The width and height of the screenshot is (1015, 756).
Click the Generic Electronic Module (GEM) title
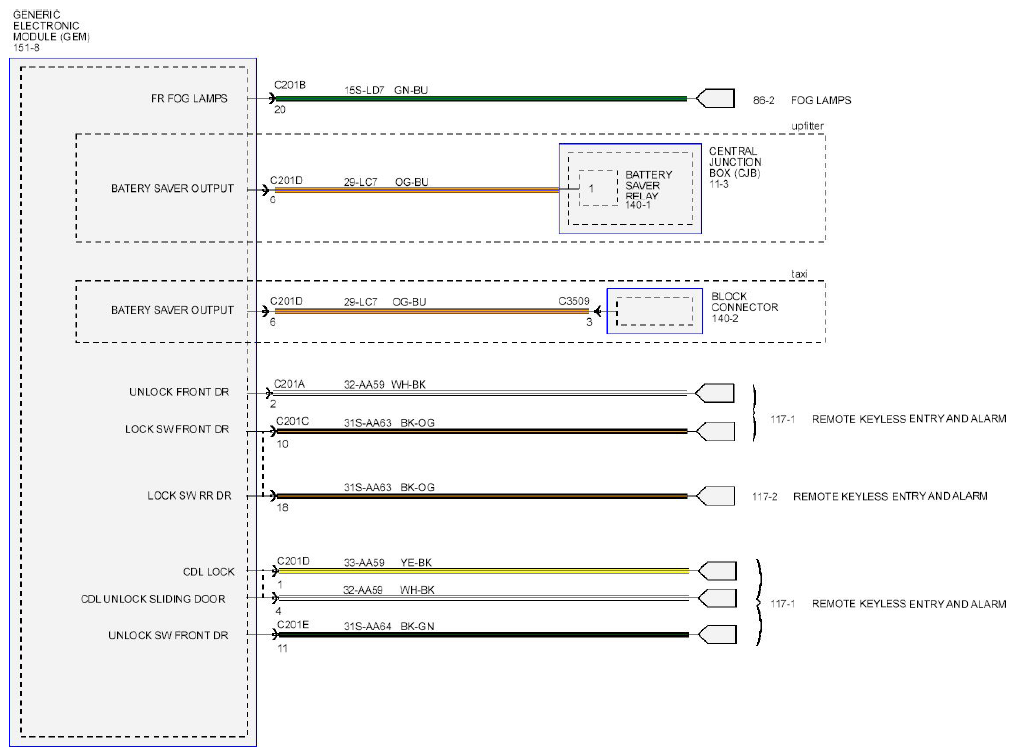(51, 30)
